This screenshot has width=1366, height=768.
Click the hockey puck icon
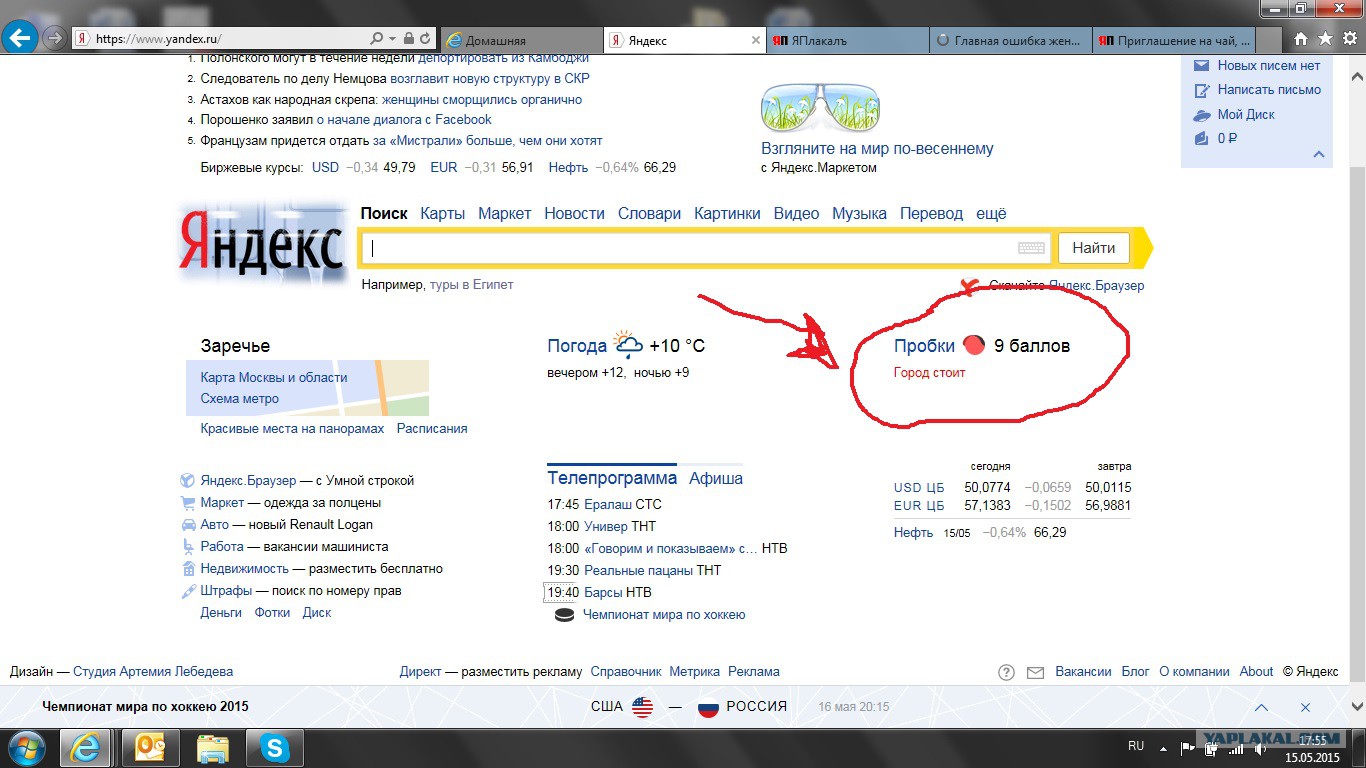[x=565, y=615]
